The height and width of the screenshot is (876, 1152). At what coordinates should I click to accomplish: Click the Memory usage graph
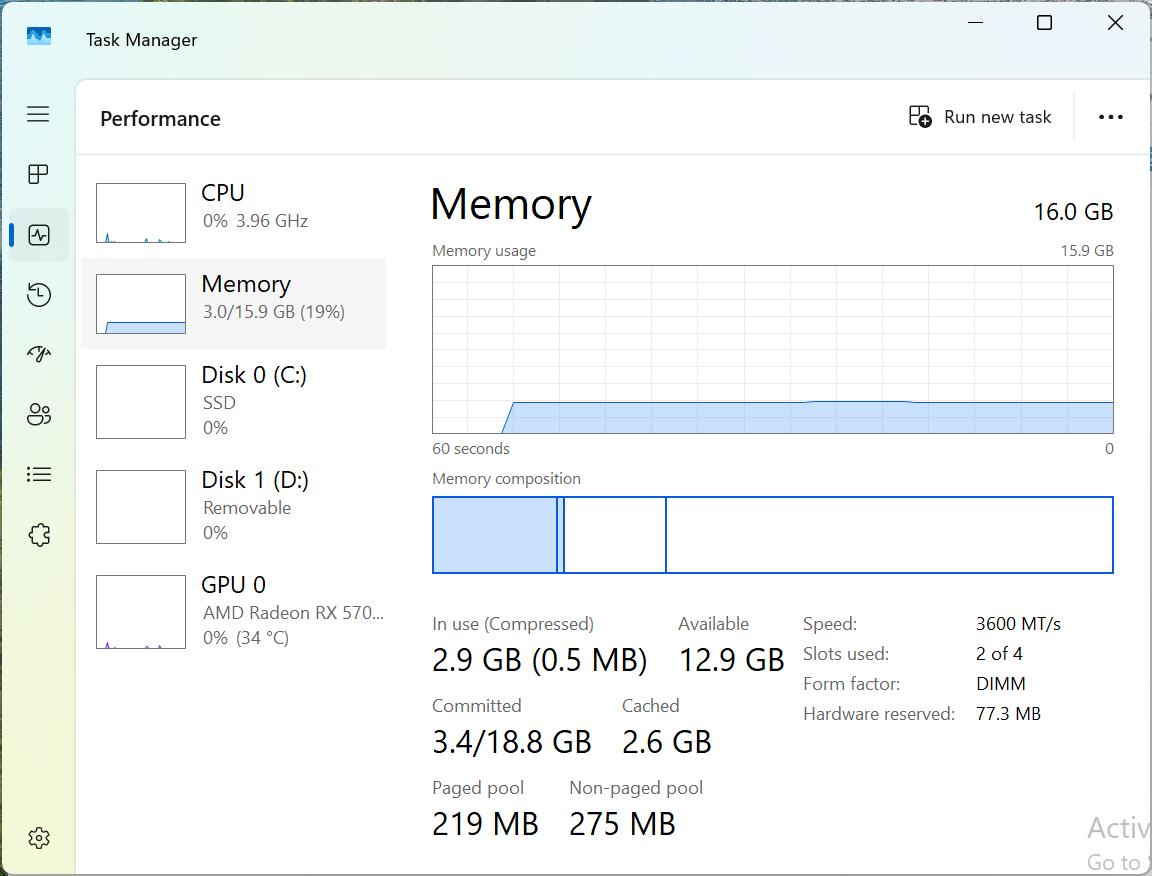coord(773,349)
